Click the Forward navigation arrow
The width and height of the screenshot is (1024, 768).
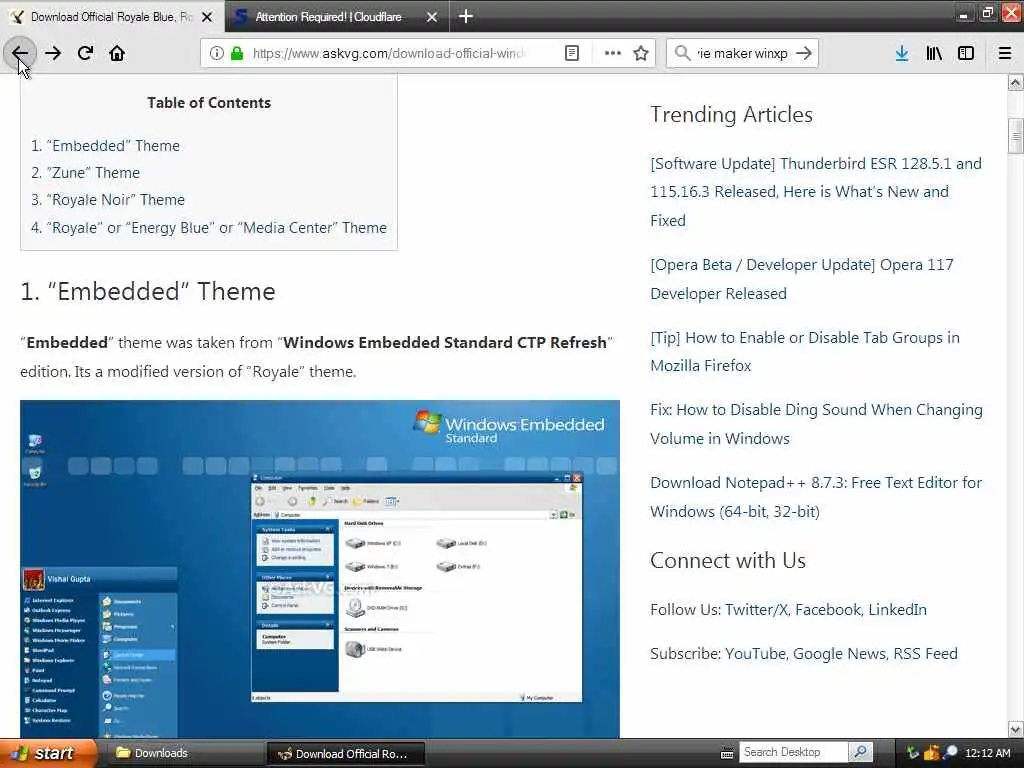tap(53, 53)
